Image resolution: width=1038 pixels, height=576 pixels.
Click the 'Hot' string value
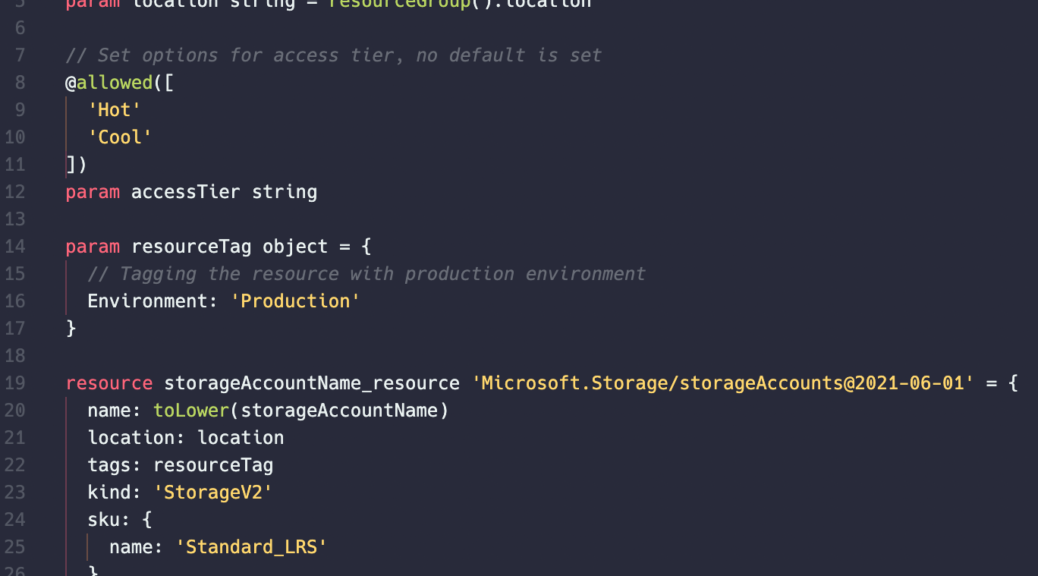point(114,110)
